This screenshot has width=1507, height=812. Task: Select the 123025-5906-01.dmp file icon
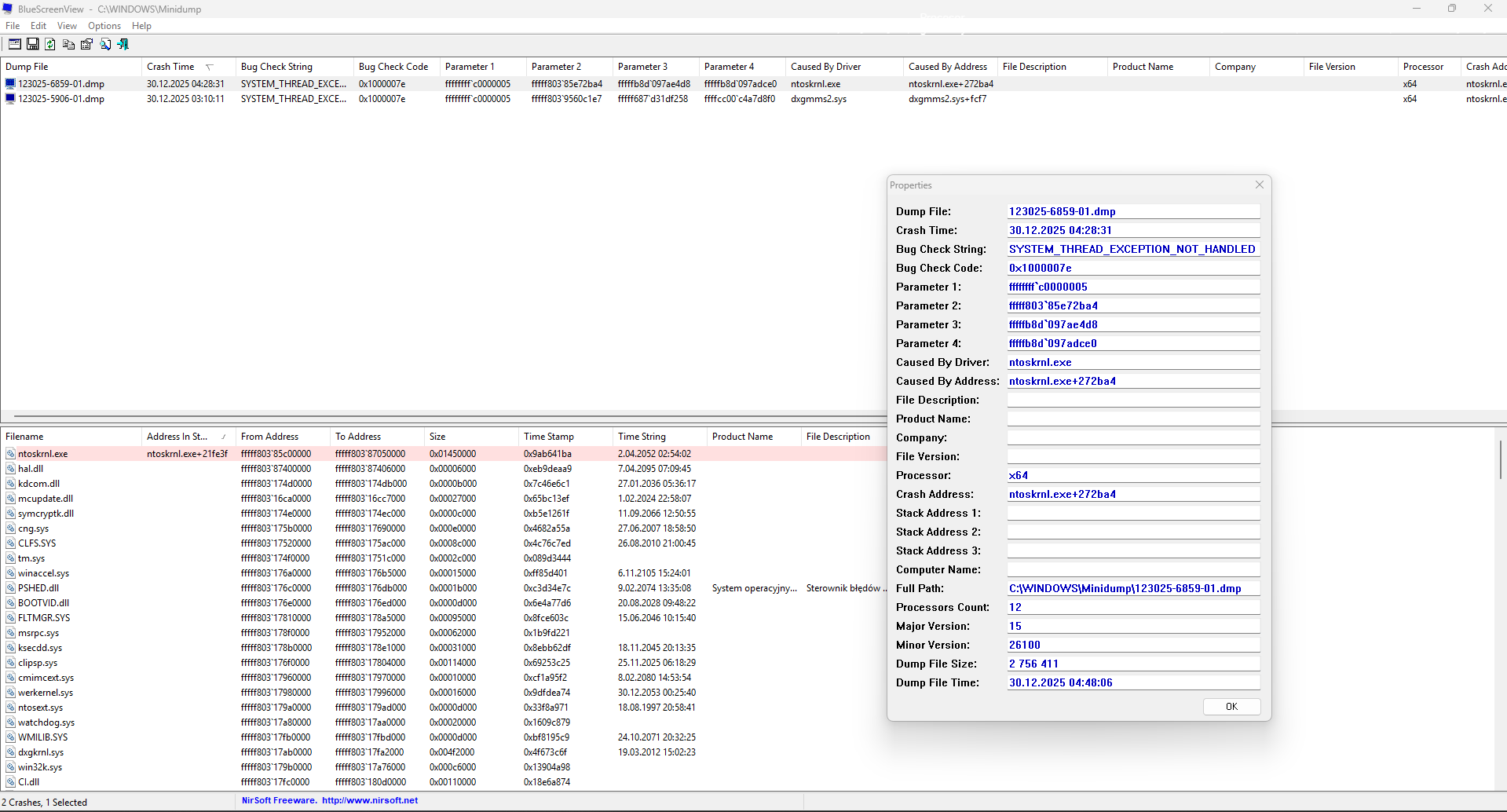pos(10,99)
